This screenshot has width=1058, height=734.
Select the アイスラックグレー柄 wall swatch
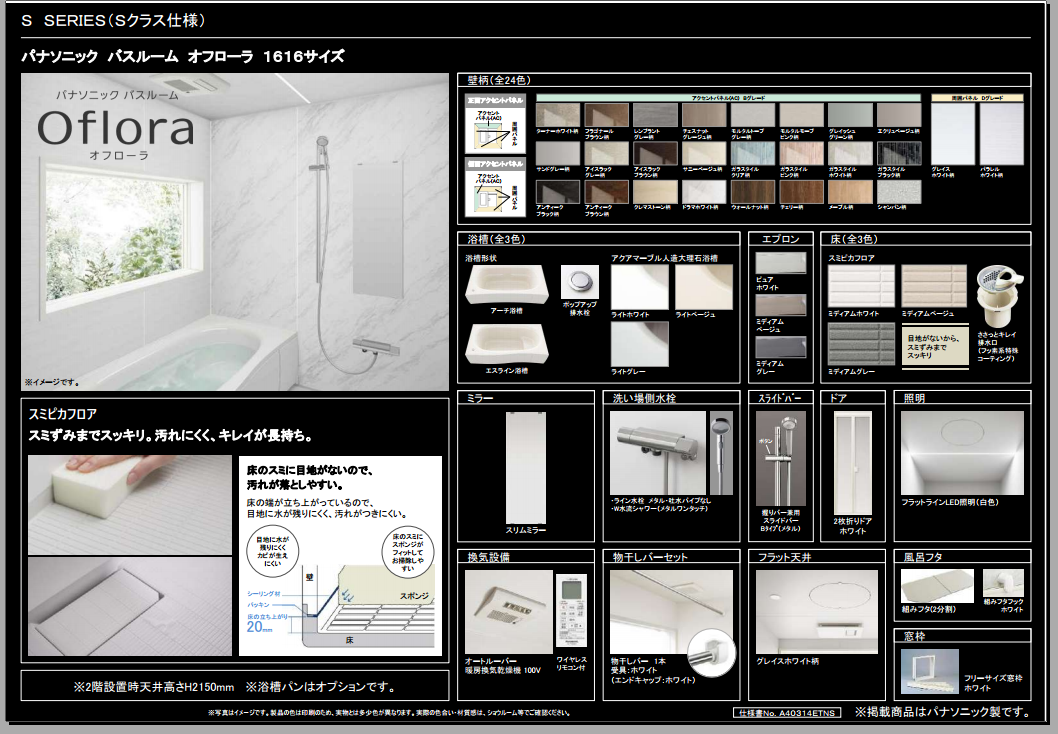click(607, 153)
